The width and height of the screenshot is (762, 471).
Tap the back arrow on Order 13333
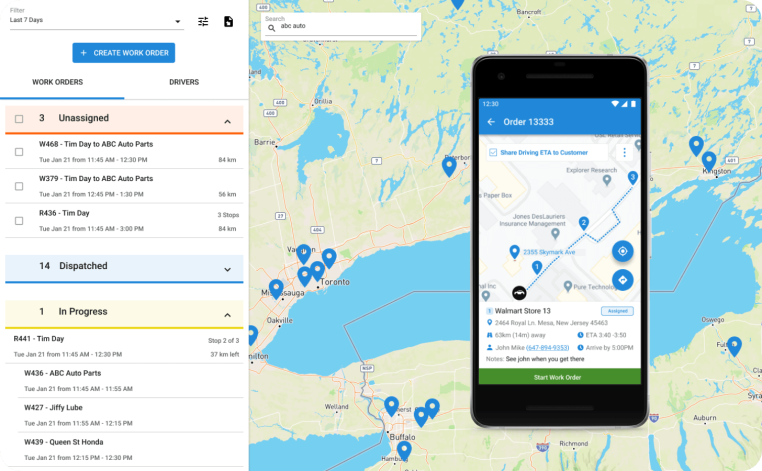tap(491, 122)
